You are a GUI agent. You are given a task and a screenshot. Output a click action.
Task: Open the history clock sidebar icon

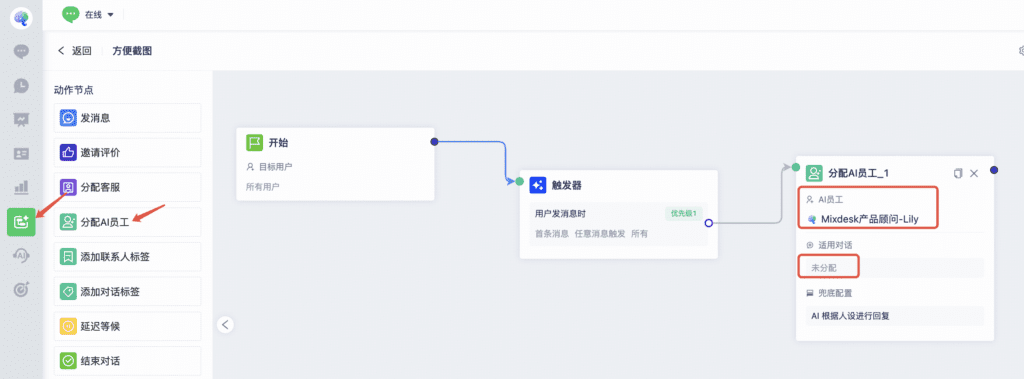pyautogui.click(x=22, y=85)
